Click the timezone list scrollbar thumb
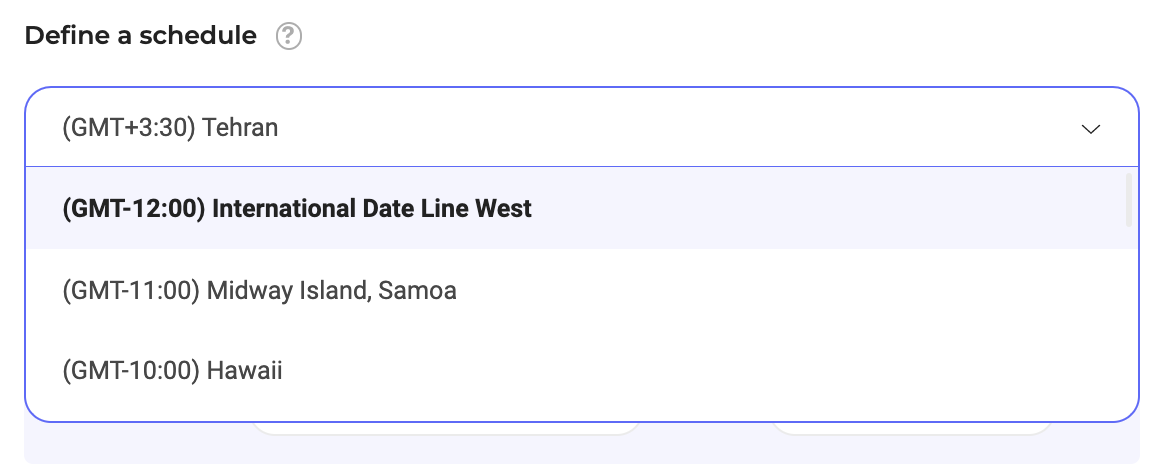 pyautogui.click(x=1129, y=199)
